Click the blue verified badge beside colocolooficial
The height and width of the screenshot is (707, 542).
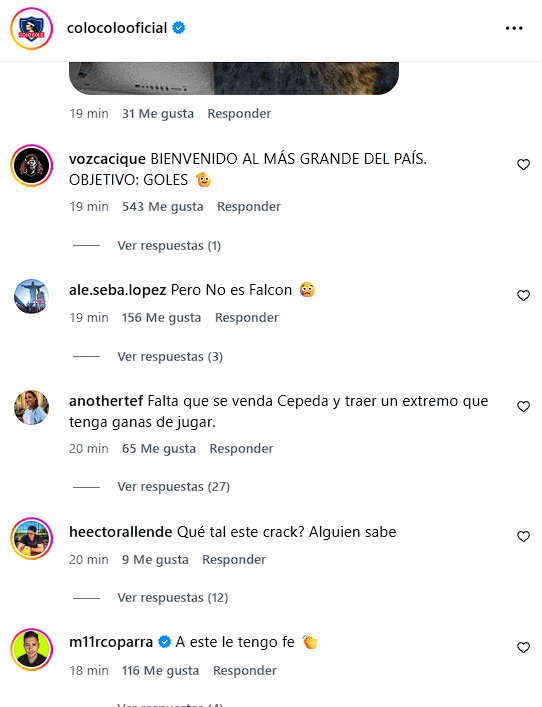(x=179, y=28)
